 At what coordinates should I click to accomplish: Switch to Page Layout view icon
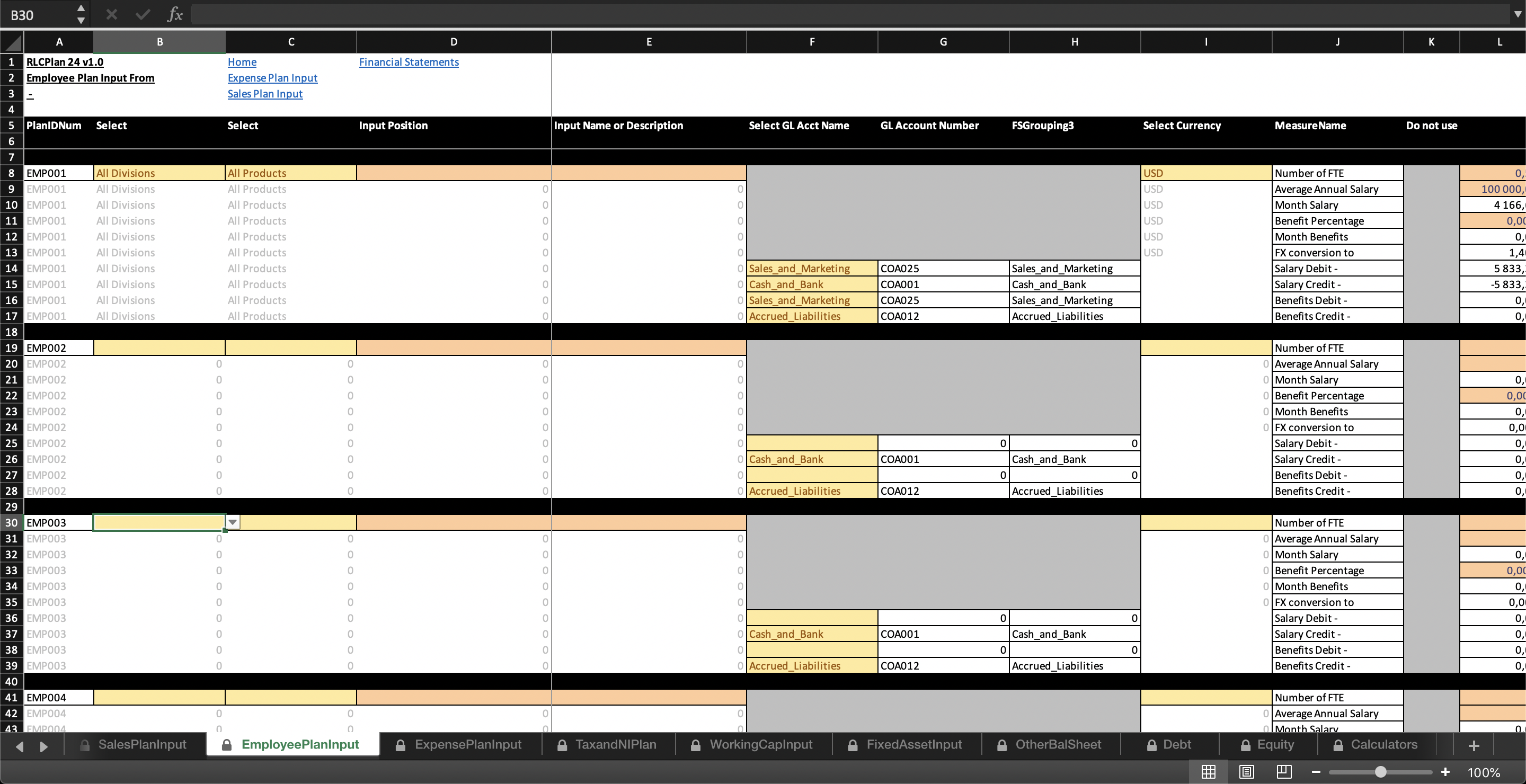pyautogui.click(x=1246, y=772)
